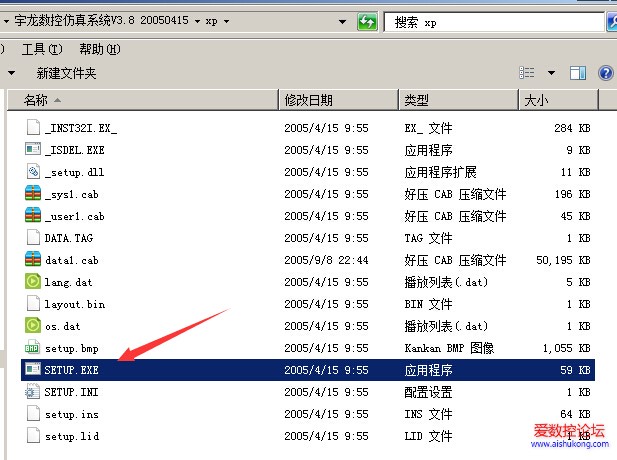Click the layout.bin file icon
This screenshot has height=460, width=617.
point(33,304)
